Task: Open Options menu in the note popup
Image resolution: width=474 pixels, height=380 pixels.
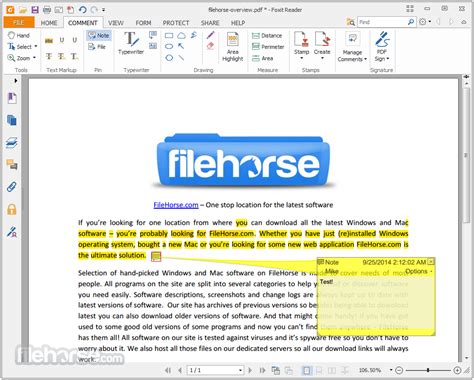Action: [x=418, y=271]
